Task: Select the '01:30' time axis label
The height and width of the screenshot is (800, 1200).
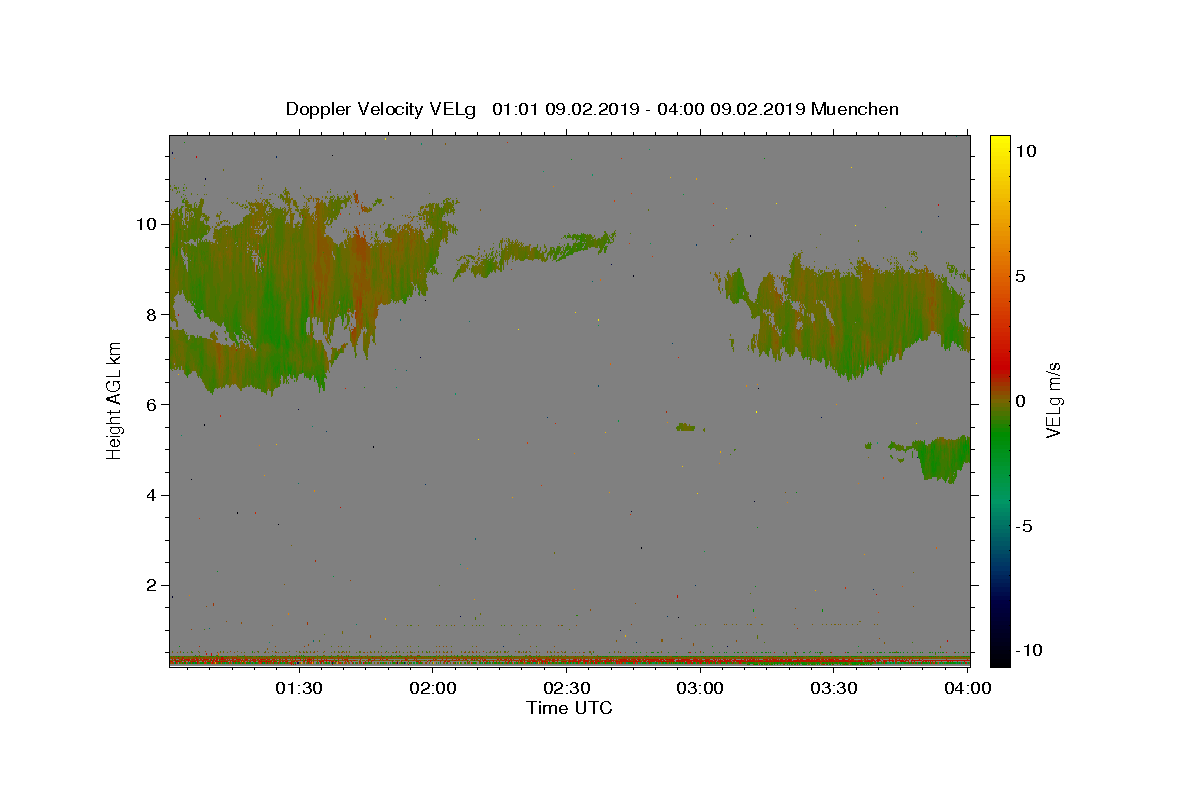Action: [299, 688]
